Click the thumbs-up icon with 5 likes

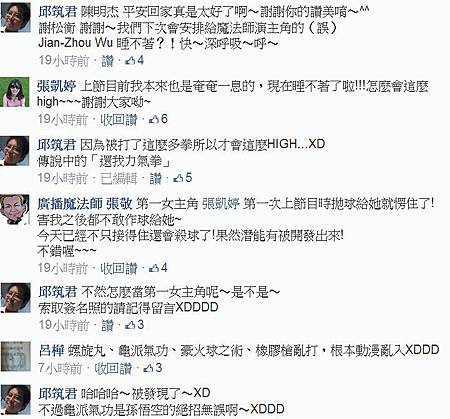[x=178, y=178]
